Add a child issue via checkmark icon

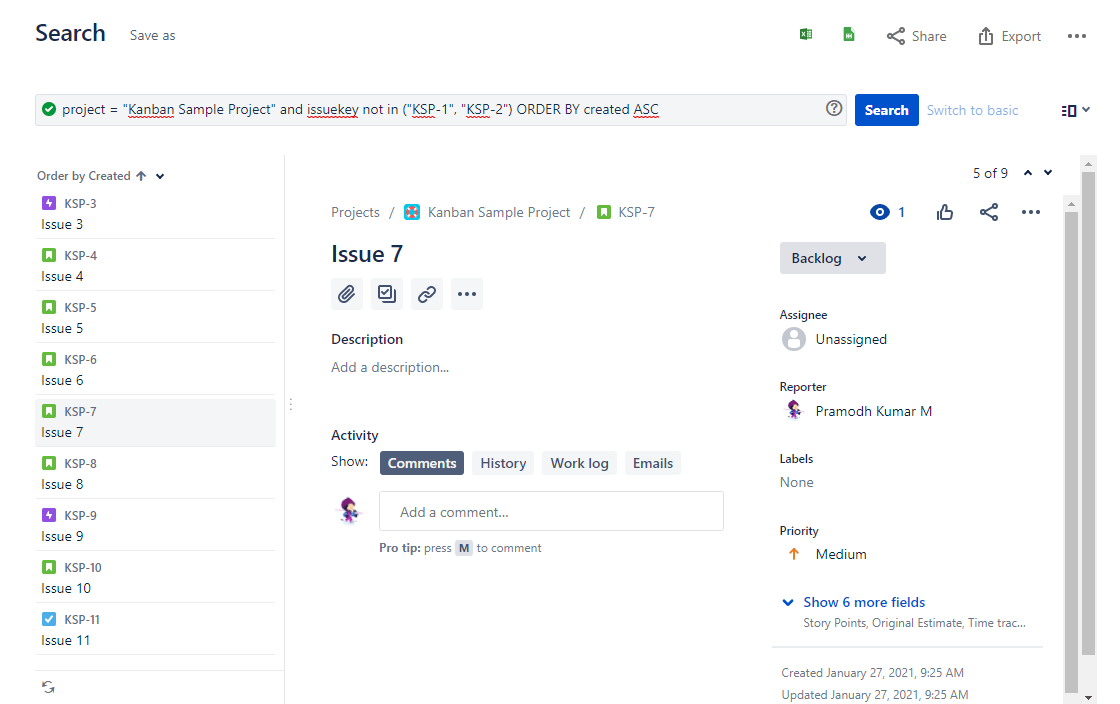tap(387, 293)
